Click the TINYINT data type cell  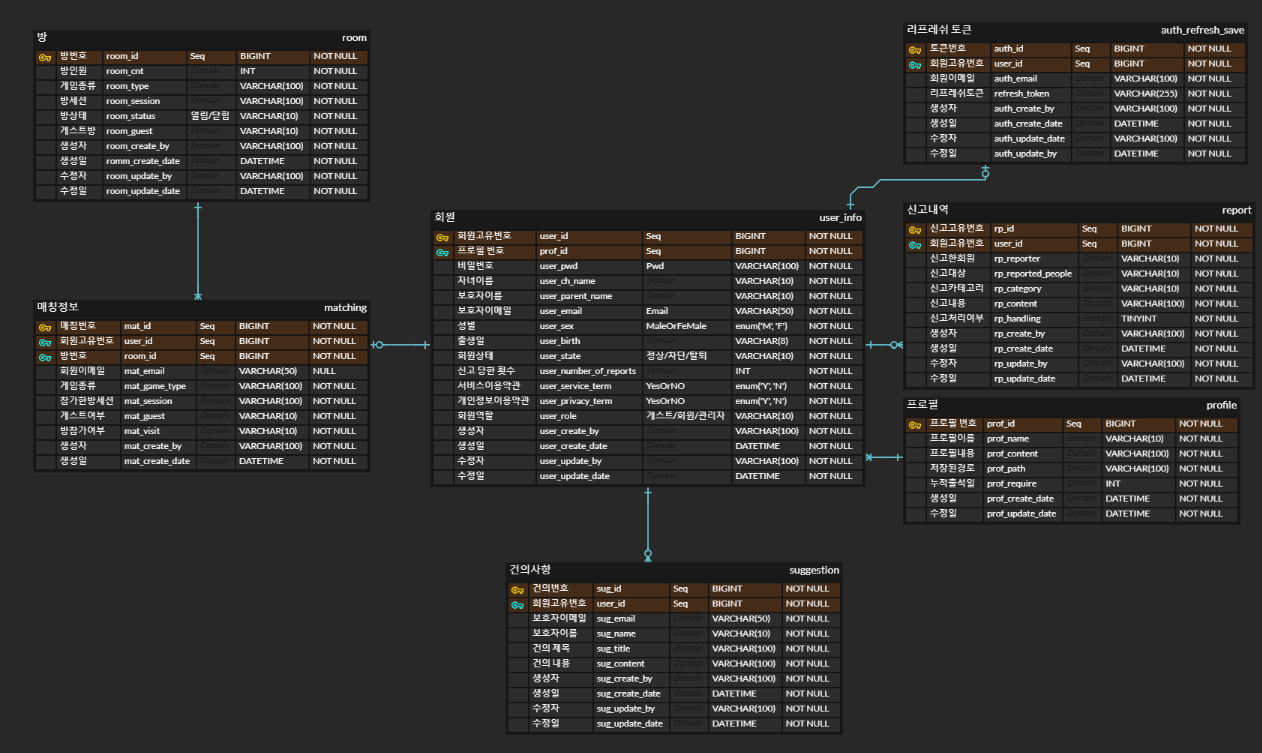pyautogui.click(x=1154, y=318)
